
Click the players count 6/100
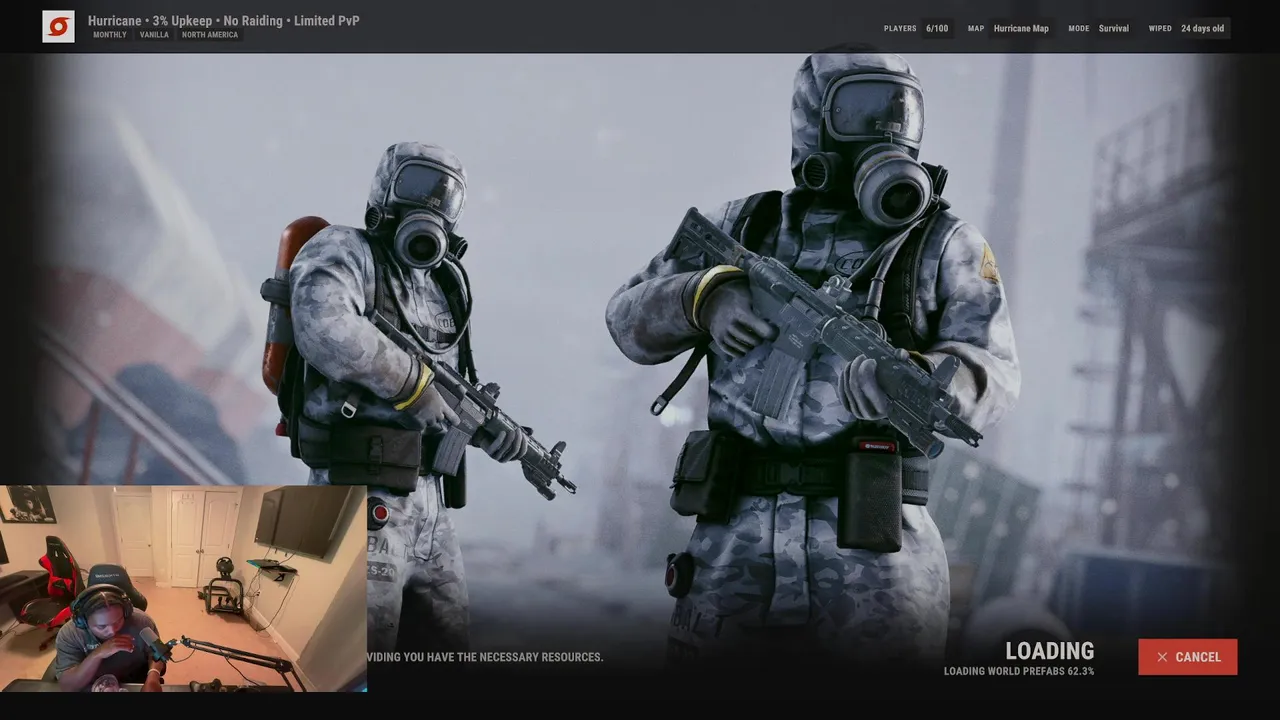(937, 29)
